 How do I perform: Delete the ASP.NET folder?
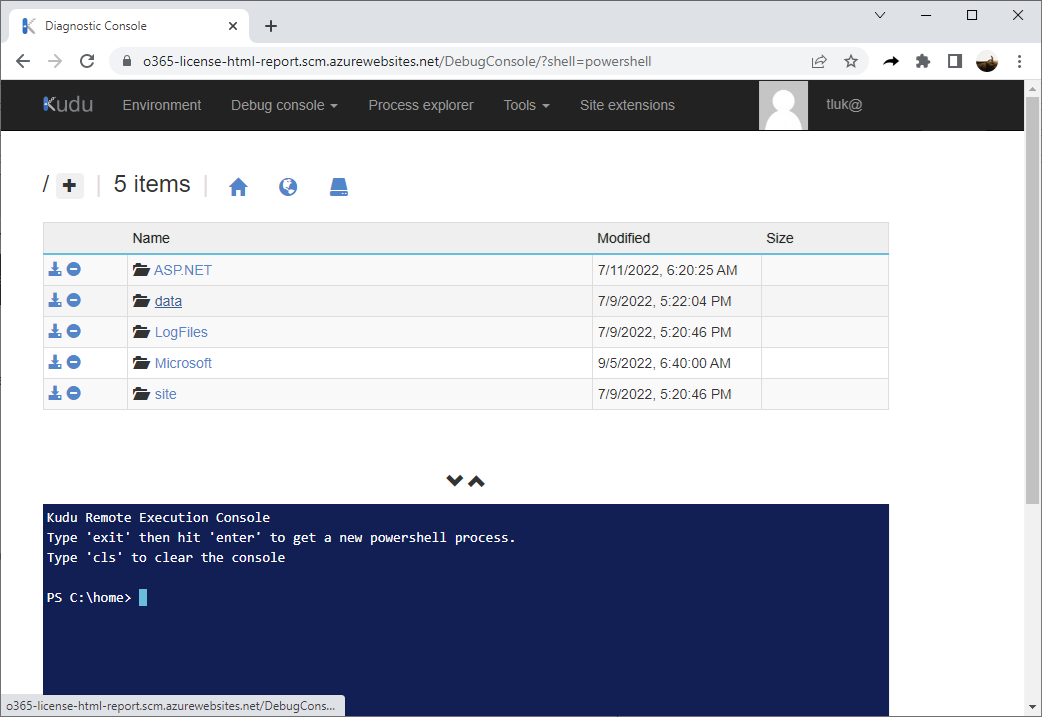coord(74,269)
